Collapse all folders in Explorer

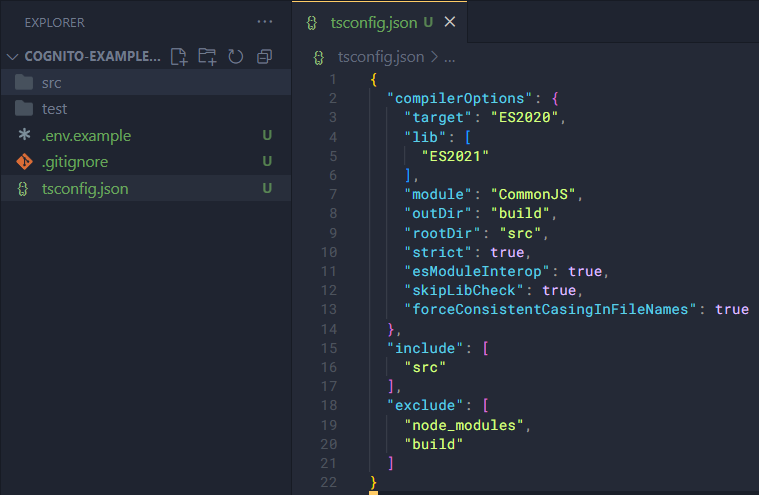265,56
